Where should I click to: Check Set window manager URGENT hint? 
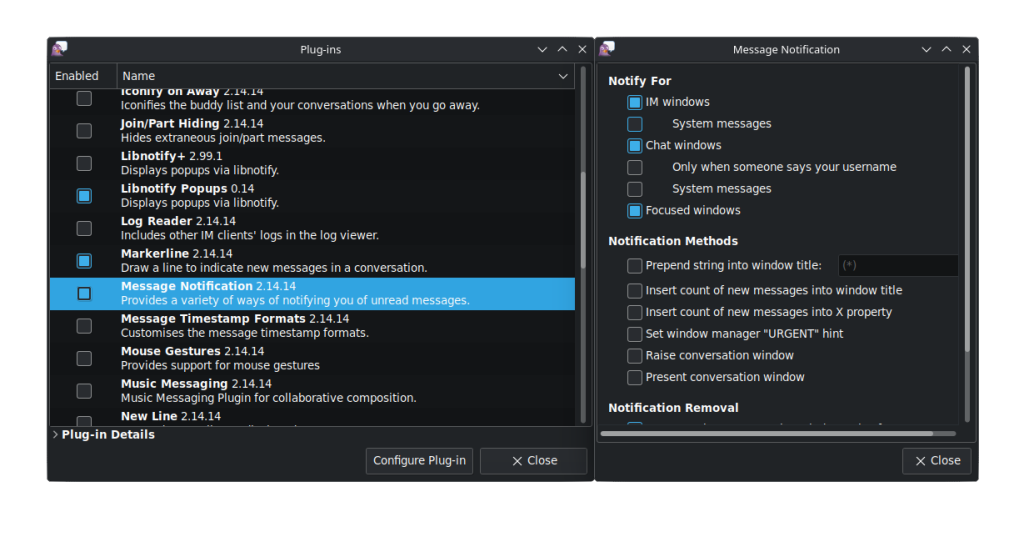point(635,334)
